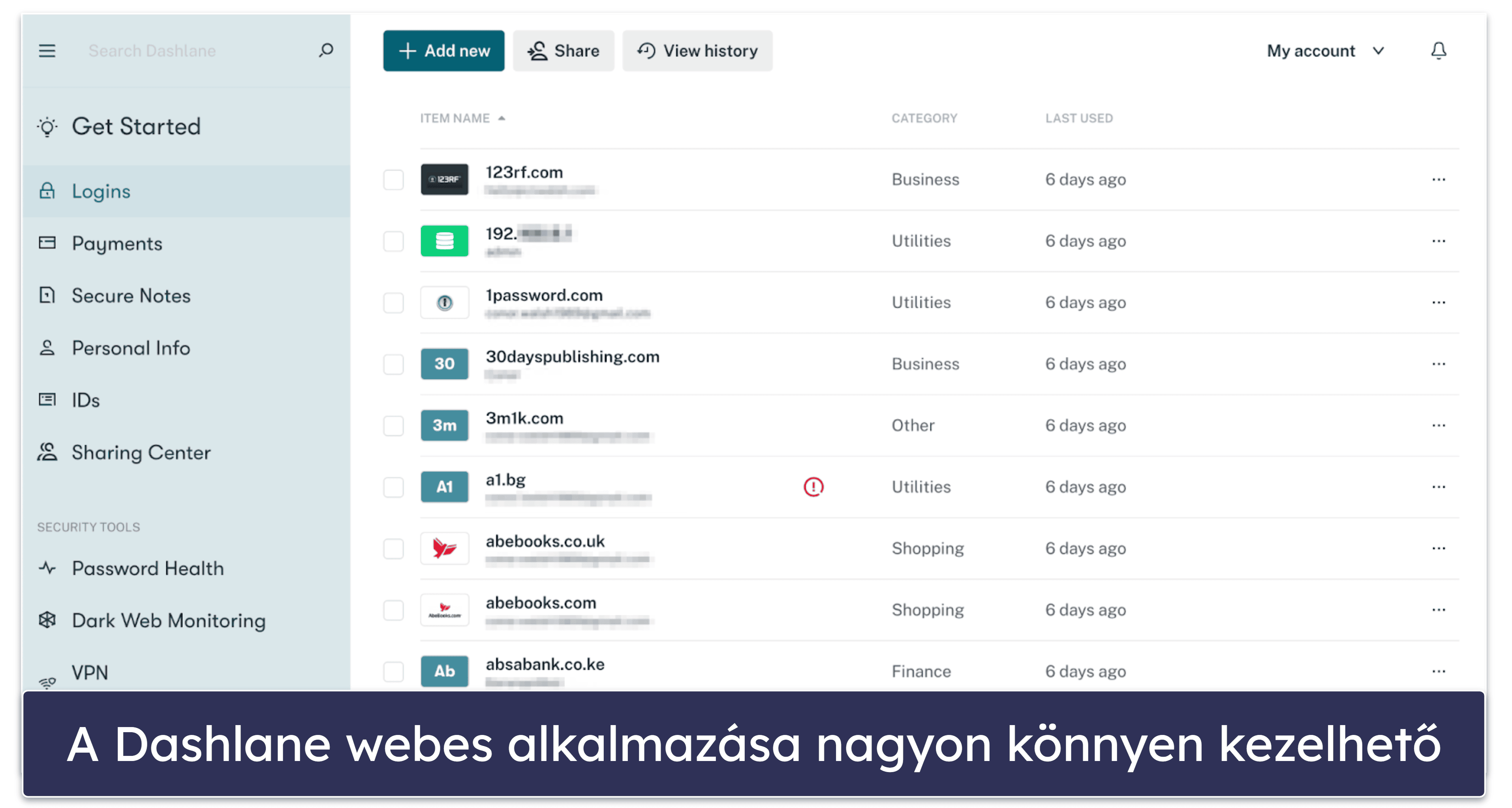Open more options for 123rf.com row
The height and width of the screenshot is (808, 1512).
click(1438, 180)
